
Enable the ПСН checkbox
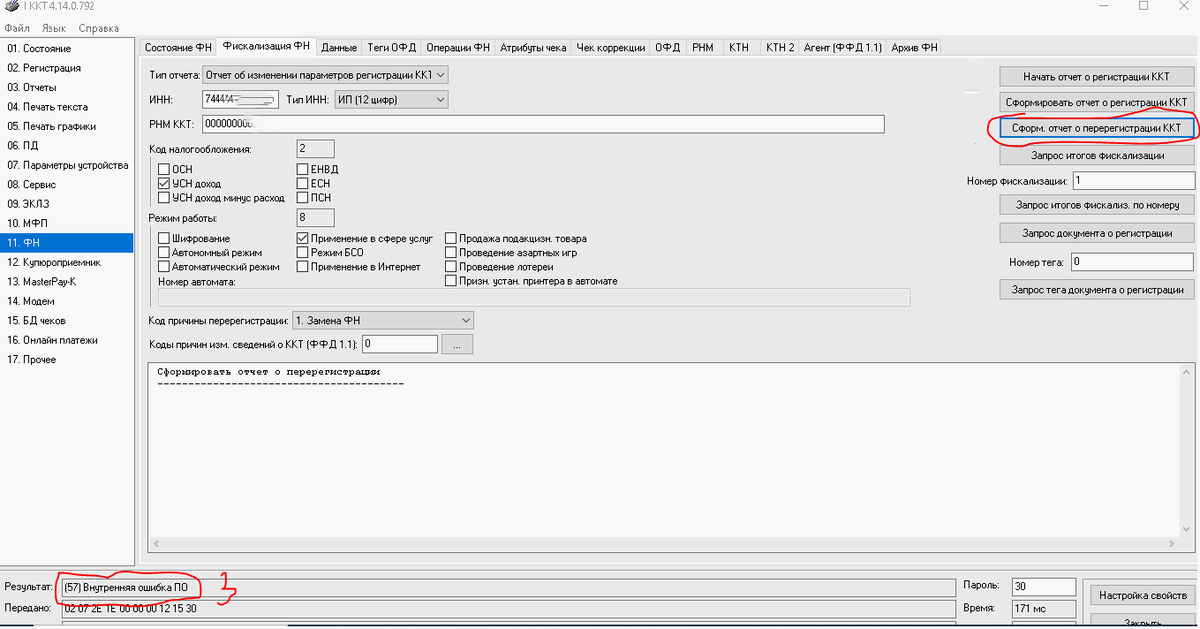(x=302, y=198)
